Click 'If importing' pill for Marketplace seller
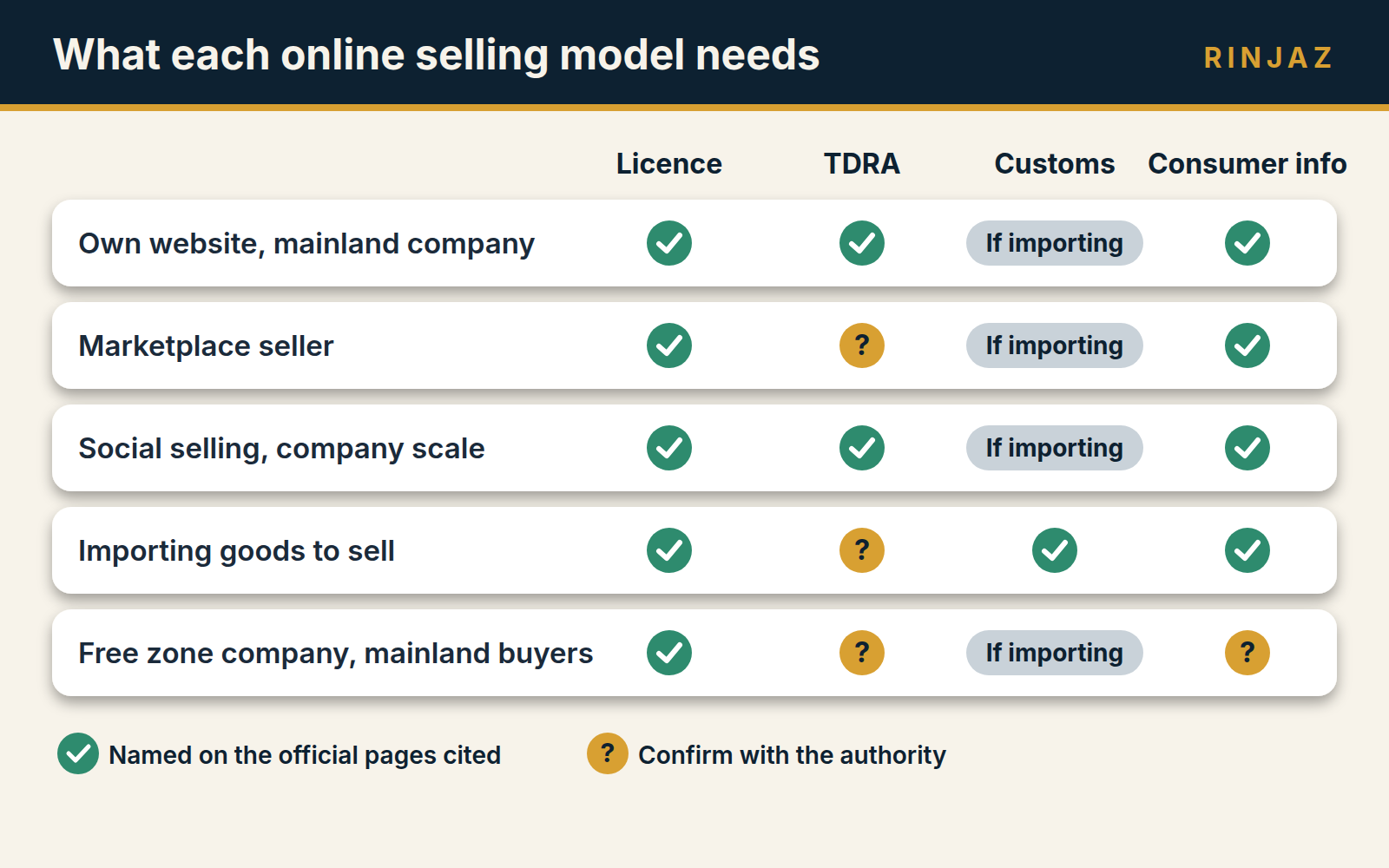The image size is (1389, 868). click(x=1055, y=345)
